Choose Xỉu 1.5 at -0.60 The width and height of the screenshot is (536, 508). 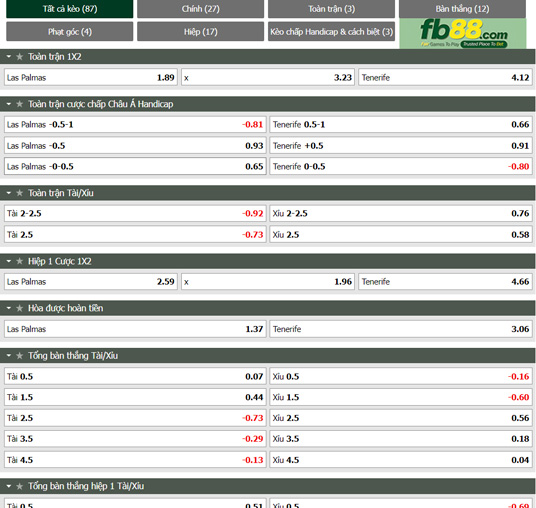click(x=401, y=397)
